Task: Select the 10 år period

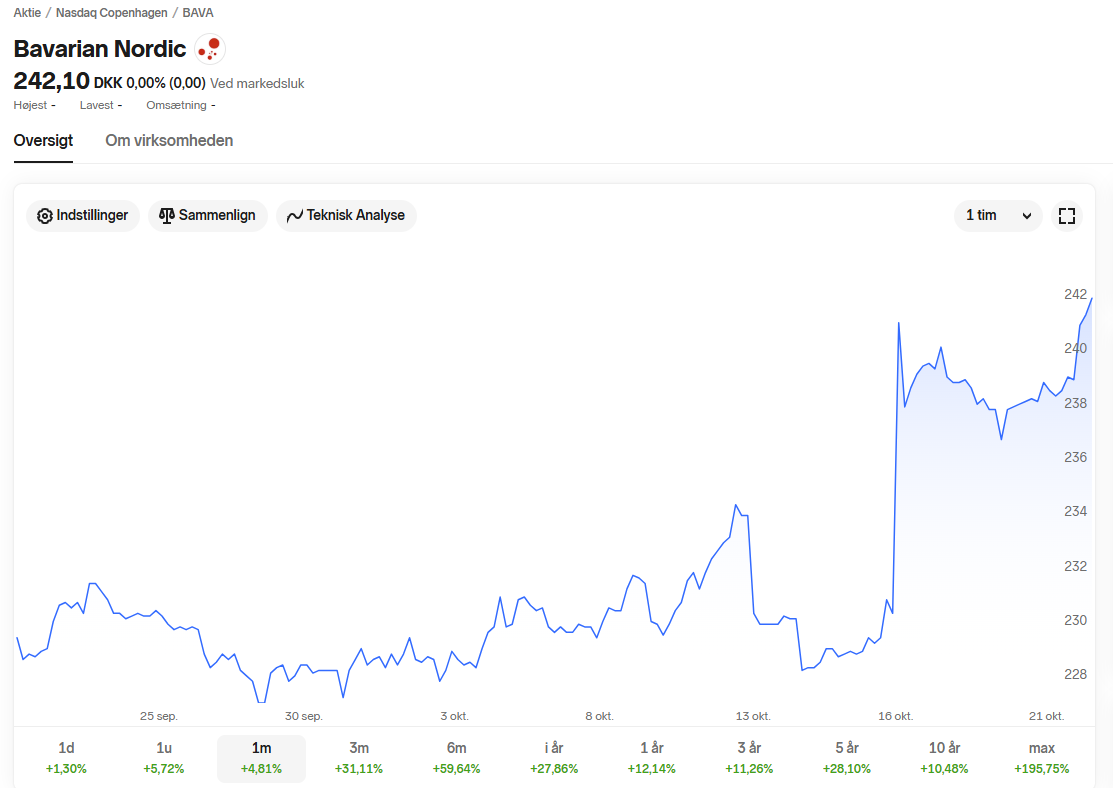Action: pos(944,757)
